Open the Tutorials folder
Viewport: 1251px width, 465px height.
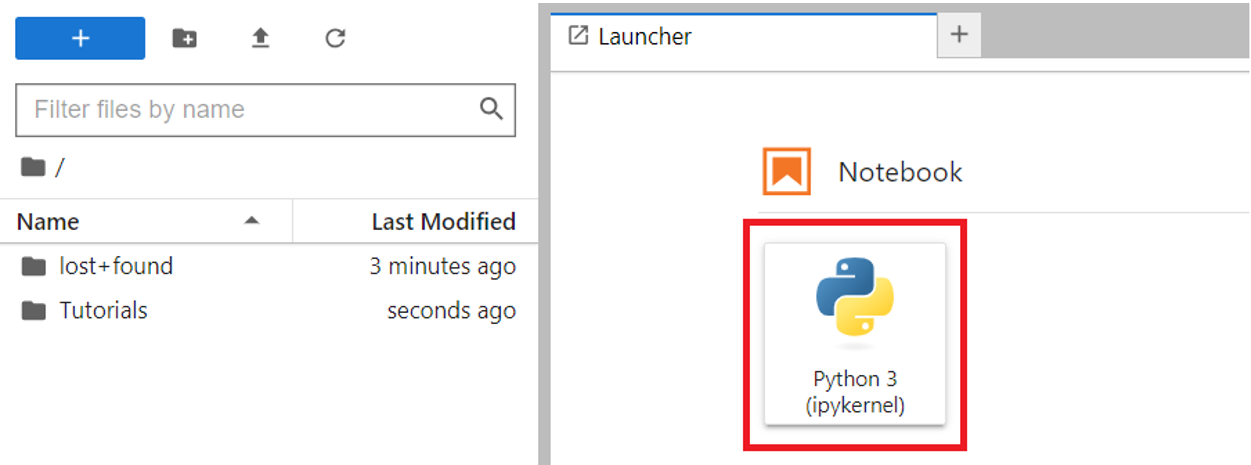(269, 310)
